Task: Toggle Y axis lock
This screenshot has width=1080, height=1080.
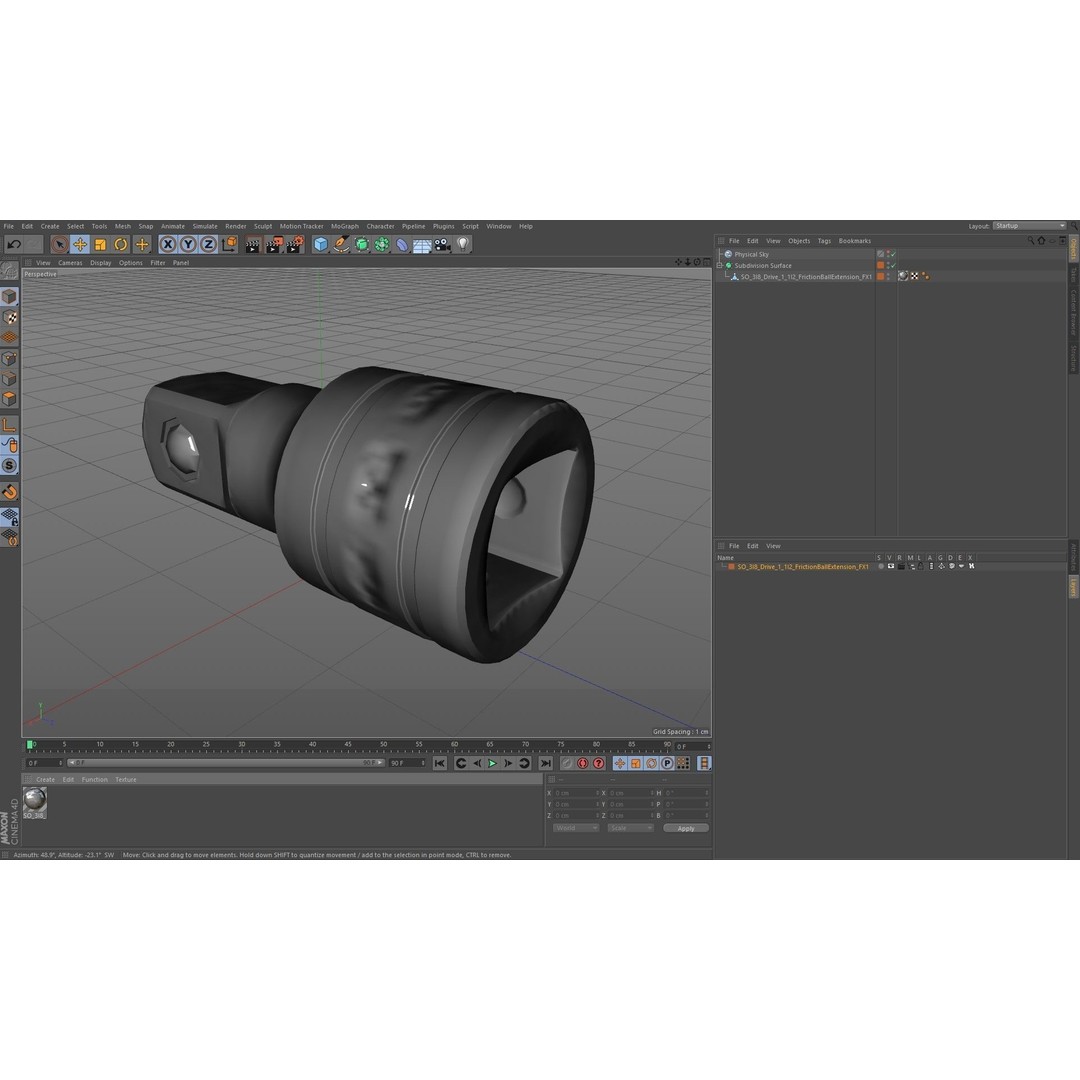Action: [x=188, y=245]
